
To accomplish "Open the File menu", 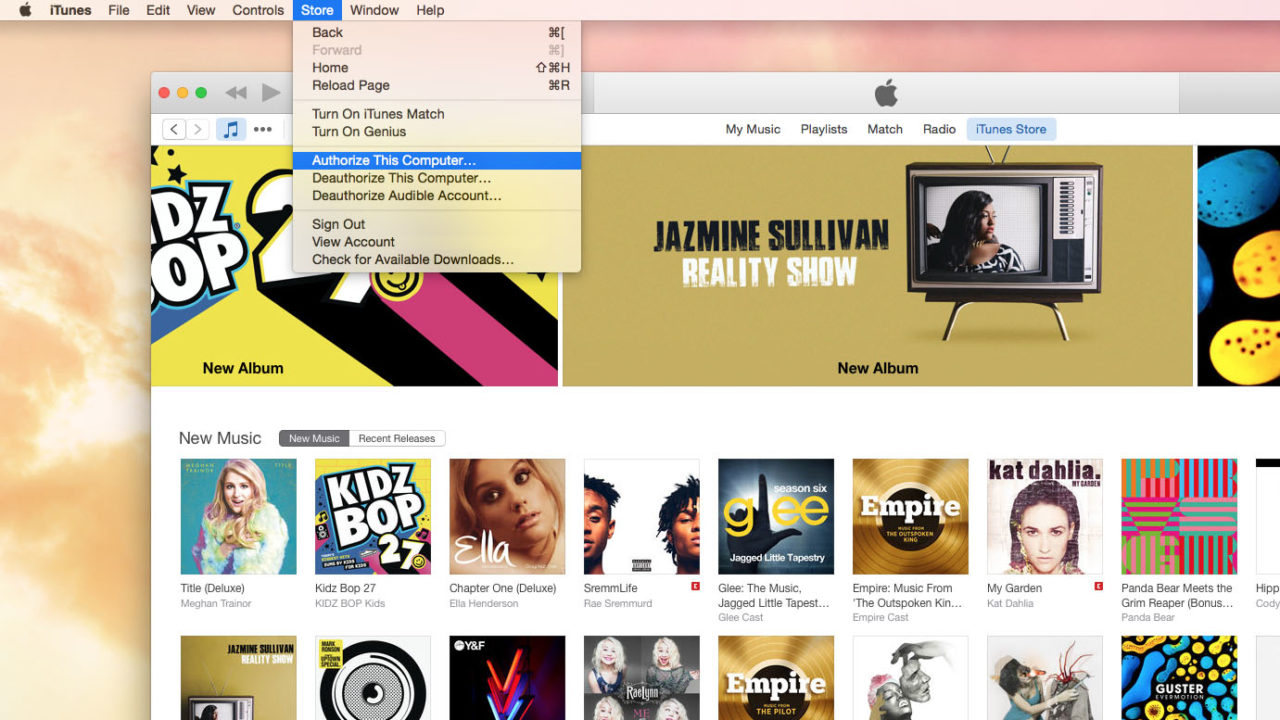I will pyautogui.click(x=119, y=10).
